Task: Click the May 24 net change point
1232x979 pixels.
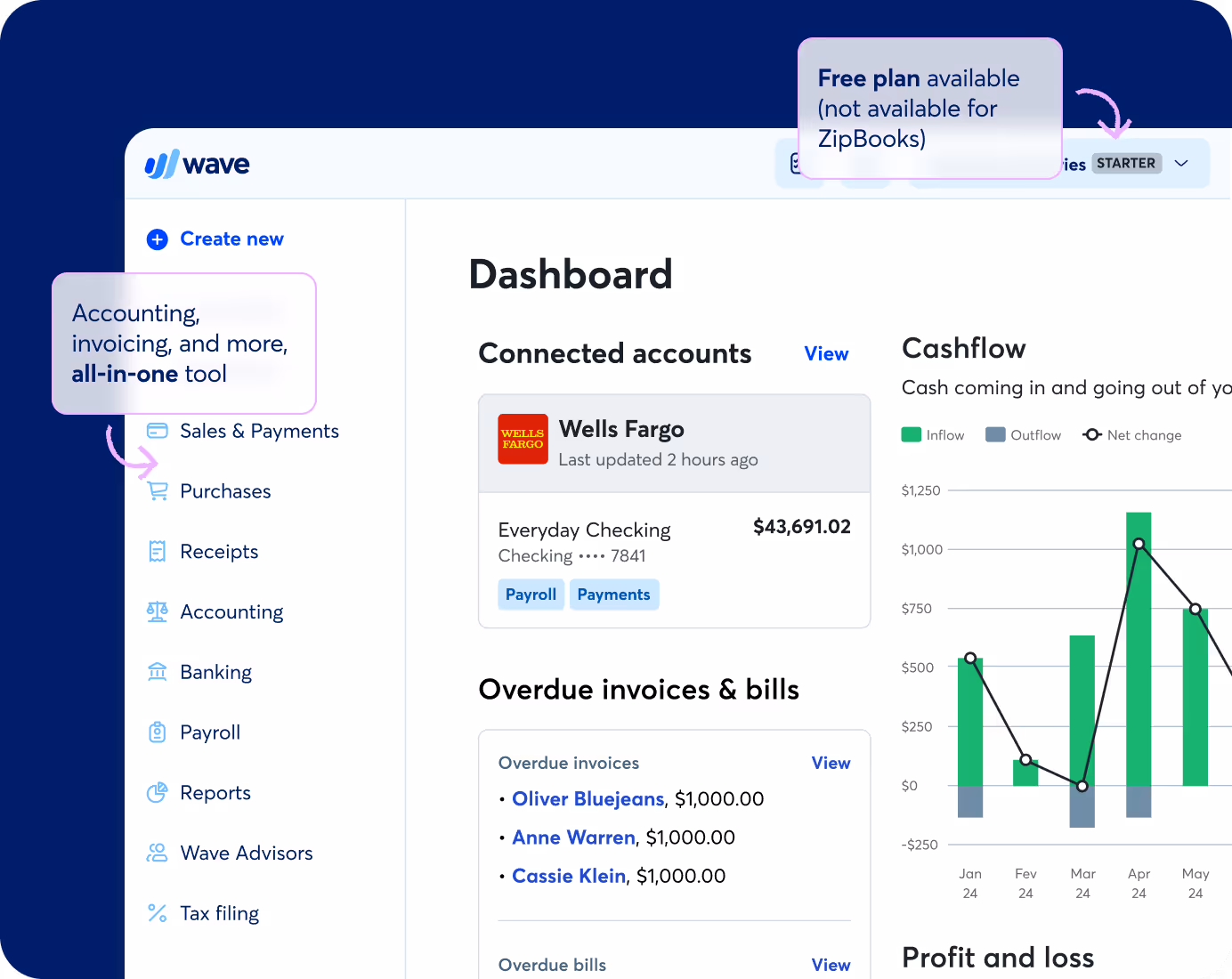Action: point(1196,610)
